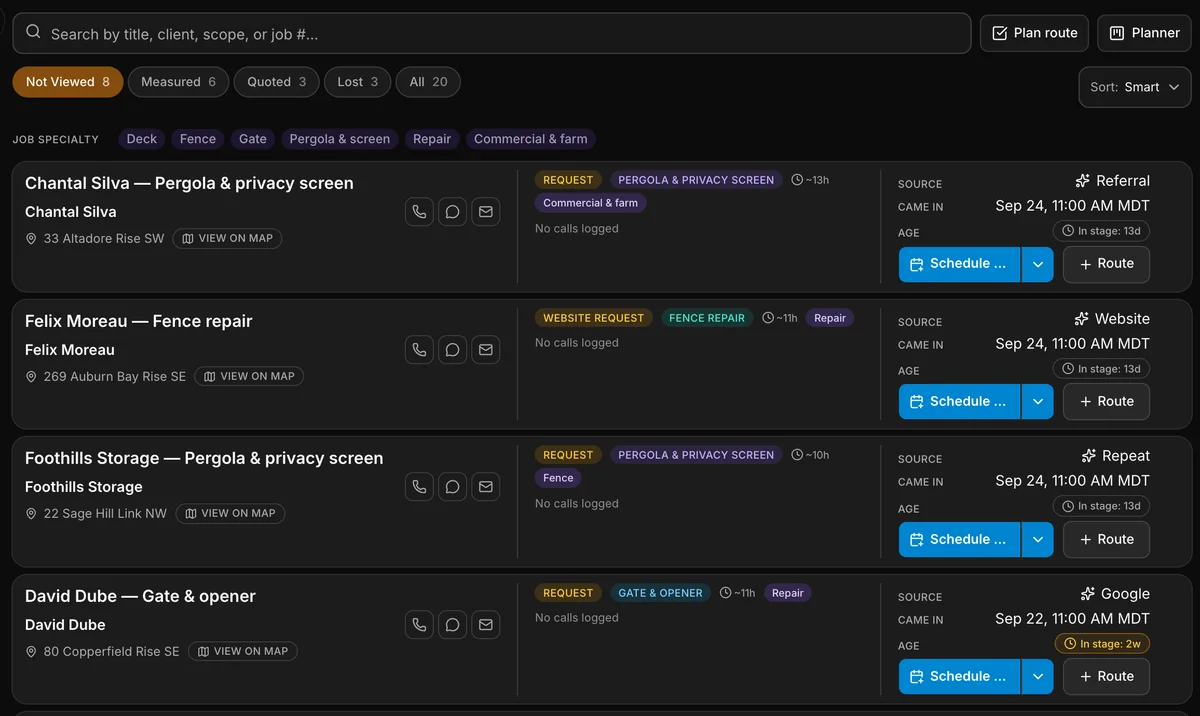
Task: Call Foothills Storage using phone icon
Action: coord(419,487)
